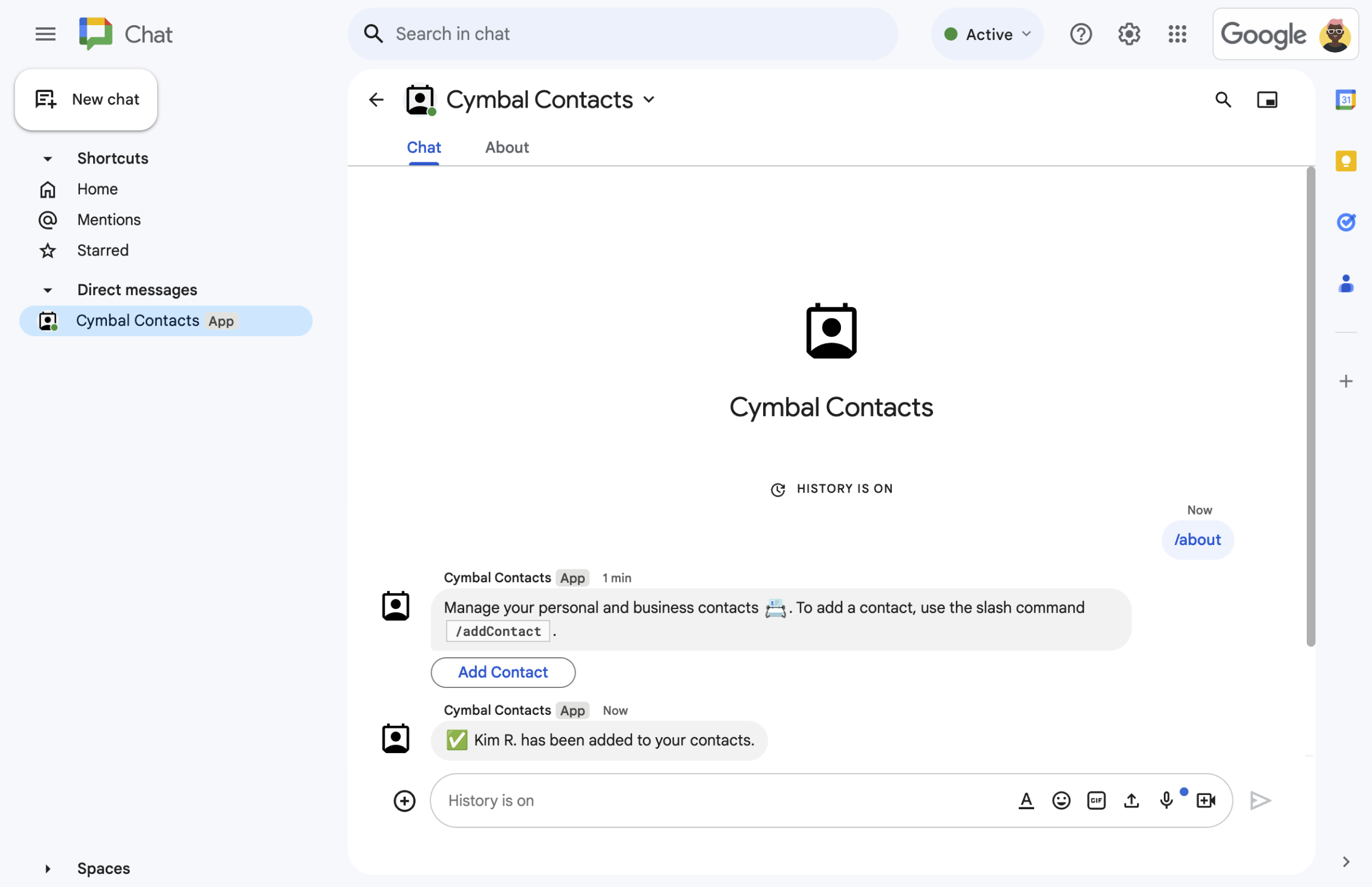This screenshot has width=1372, height=887.
Task: Click the Add Contact button
Action: point(502,672)
